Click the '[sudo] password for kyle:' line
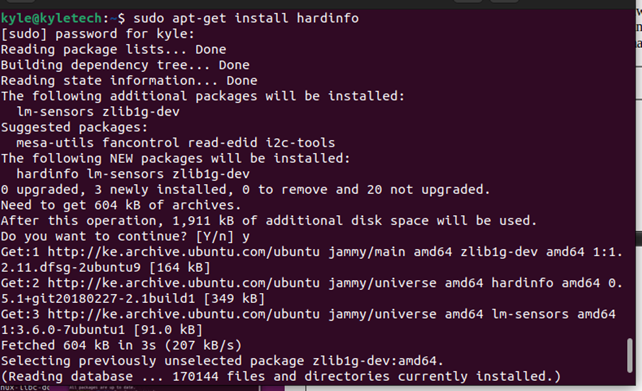642x391 pixels. click(97, 34)
